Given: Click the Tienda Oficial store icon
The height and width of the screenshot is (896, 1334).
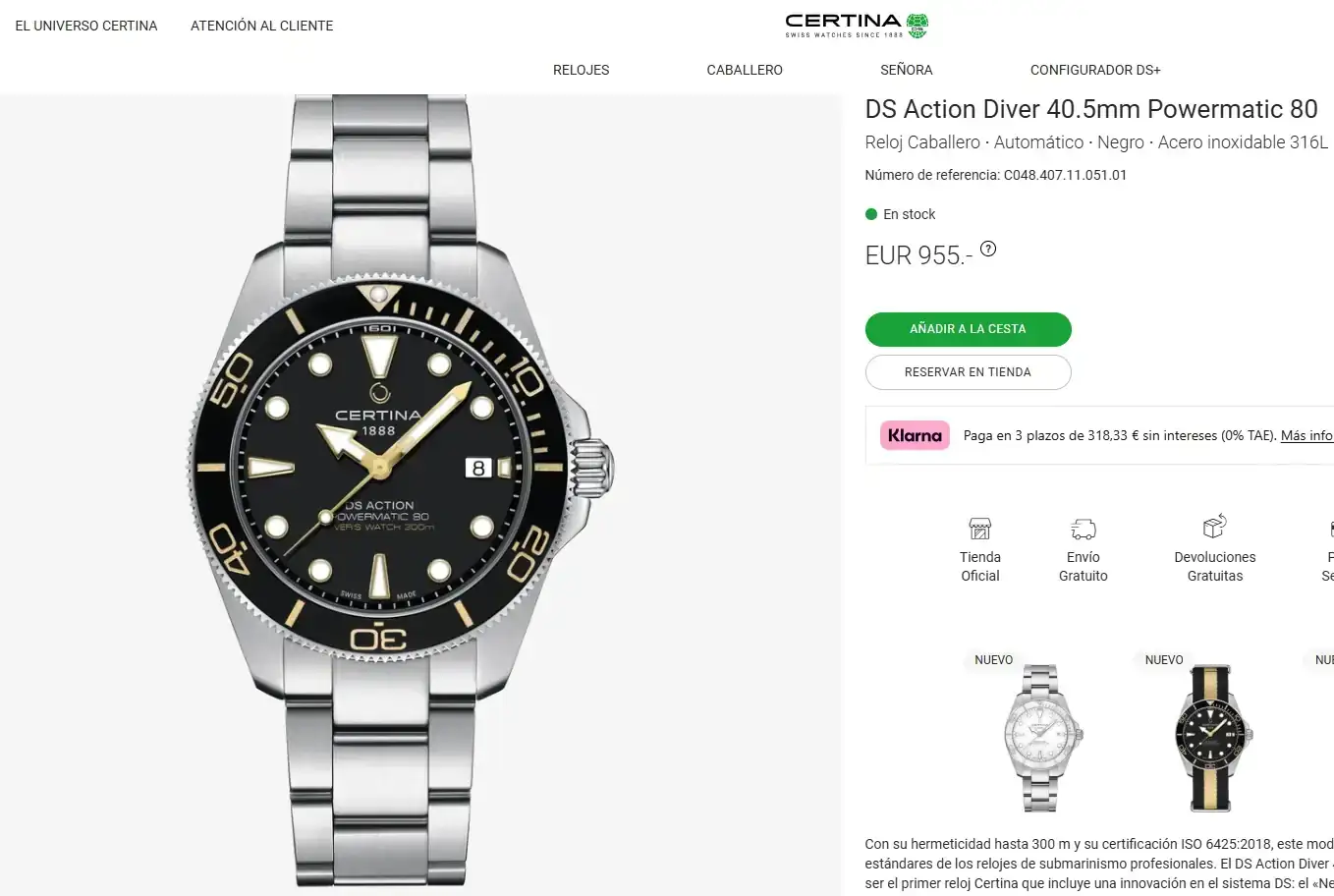Looking at the screenshot, I should 979,529.
